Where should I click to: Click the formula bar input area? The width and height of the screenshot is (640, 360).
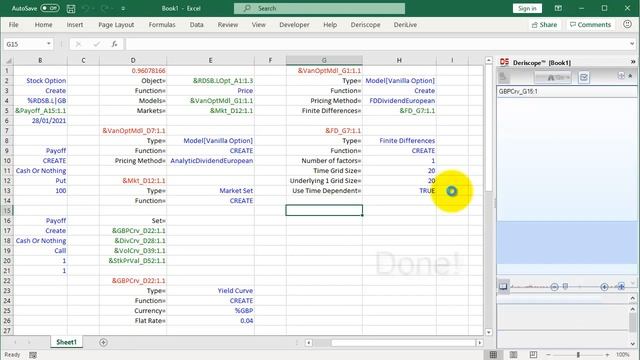point(376,44)
